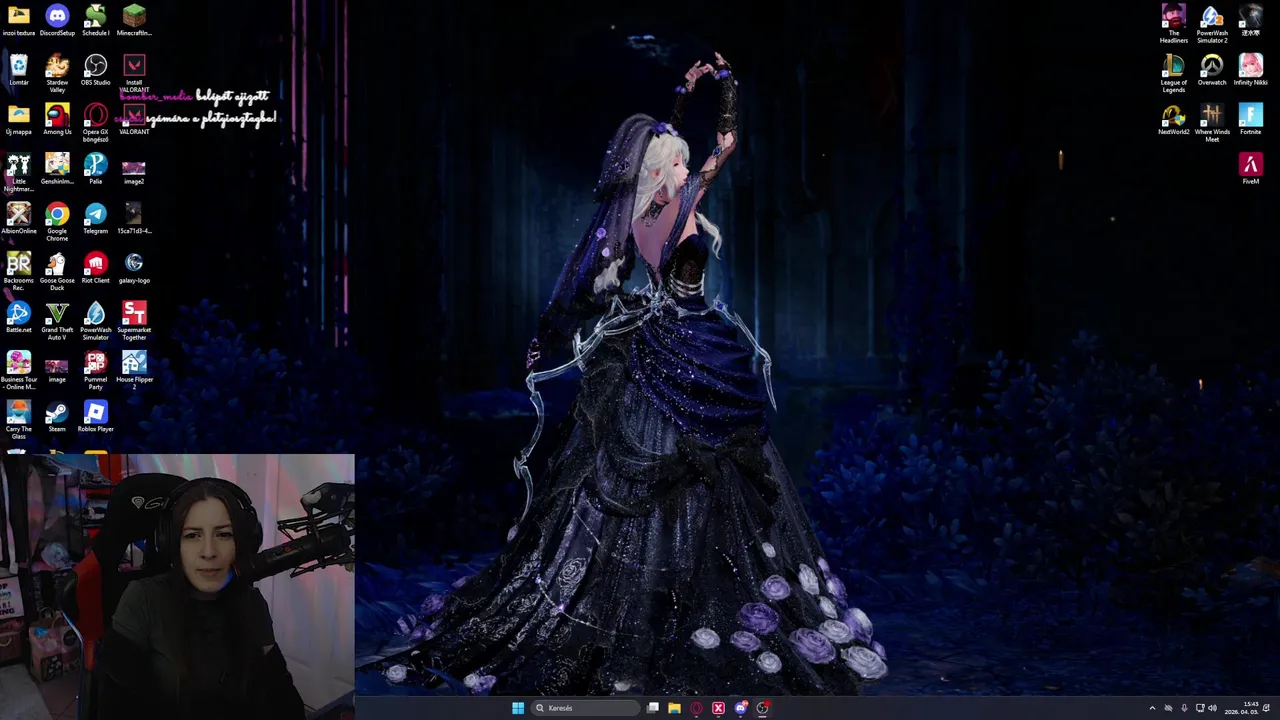
Task: Open network settings from the tray
Action: 1200,708
